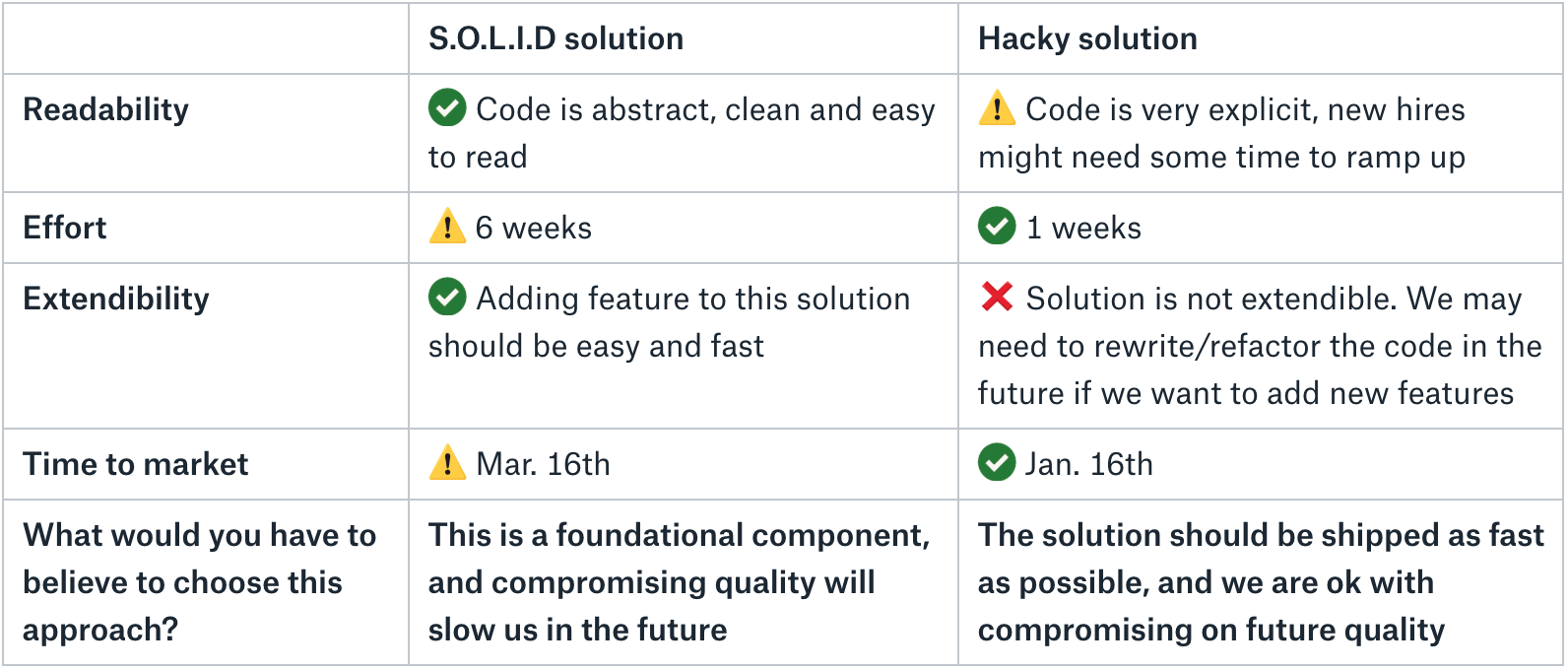The height and width of the screenshot is (670, 1568).
Task: Select the "Hacky solution" column header
Action: [1087, 38]
